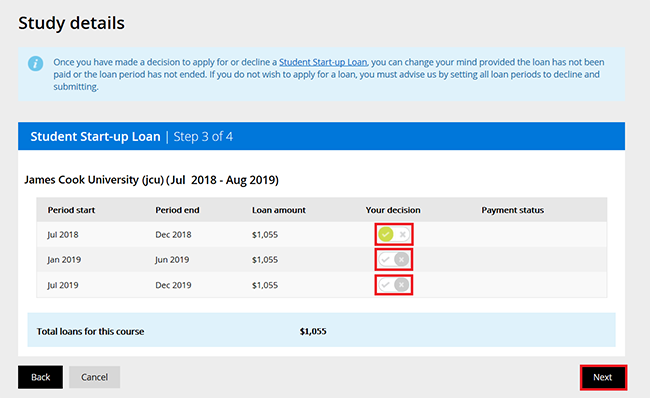Image resolution: width=650 pixels, height=398 pixels.
Task: Click the Study details page heading
Action: tap(71, 23)
